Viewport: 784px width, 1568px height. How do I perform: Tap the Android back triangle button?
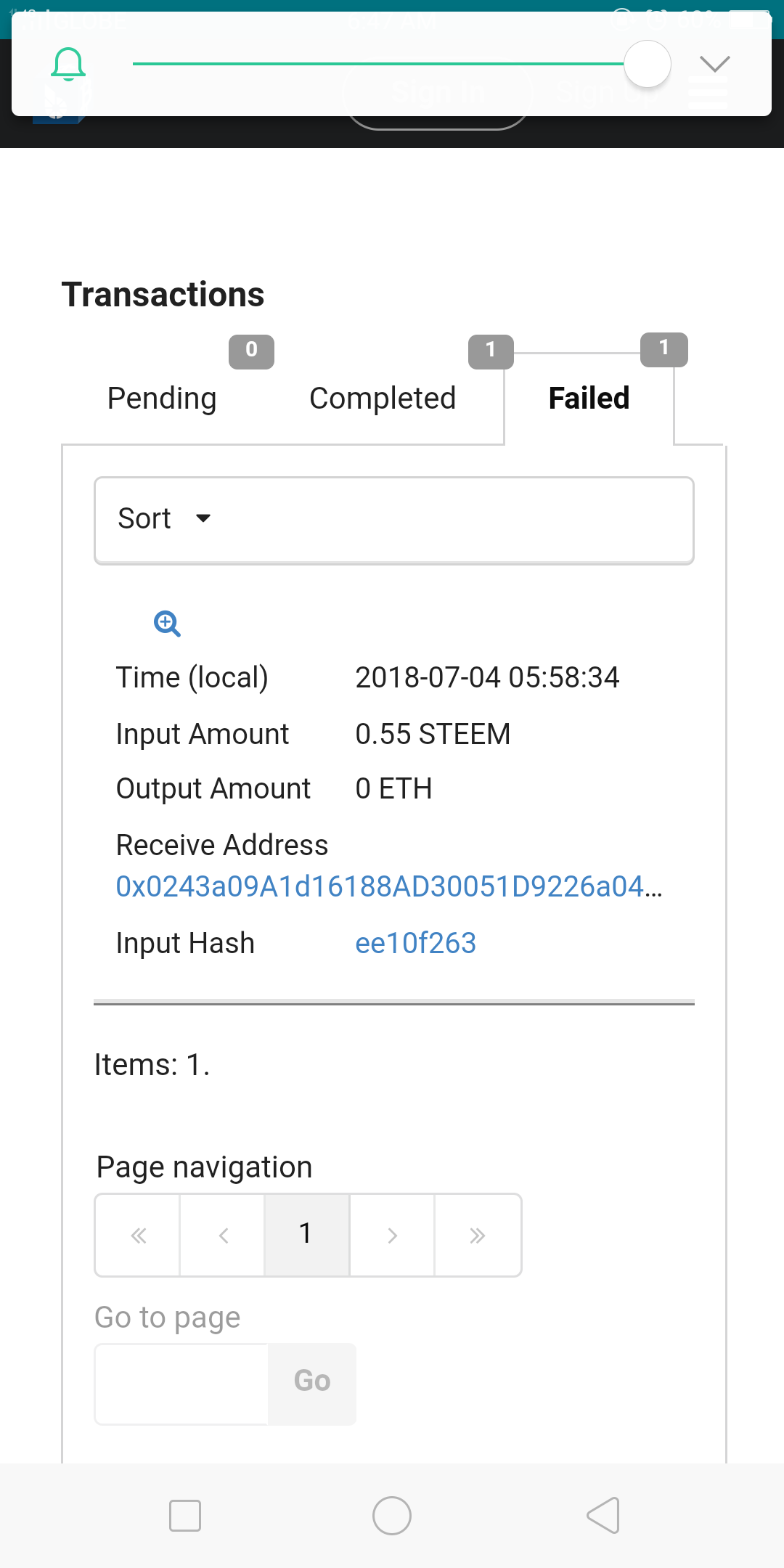(x=603, y=1516)
